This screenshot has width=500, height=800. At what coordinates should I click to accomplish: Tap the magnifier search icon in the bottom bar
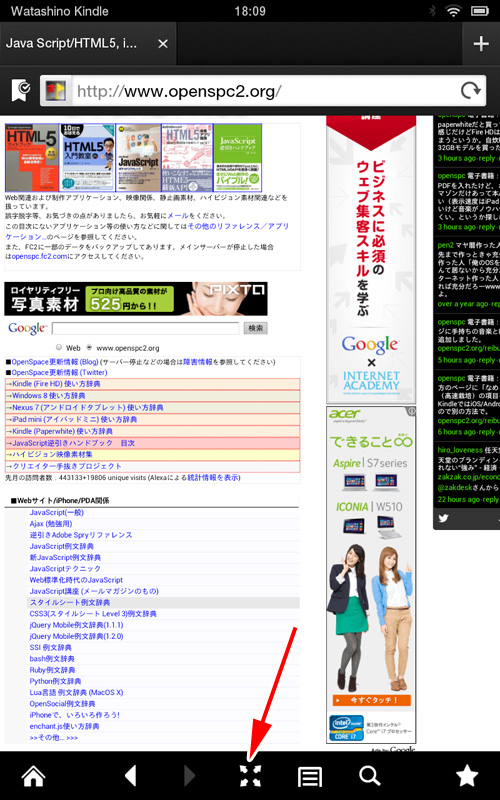click(x=369, y=776)
